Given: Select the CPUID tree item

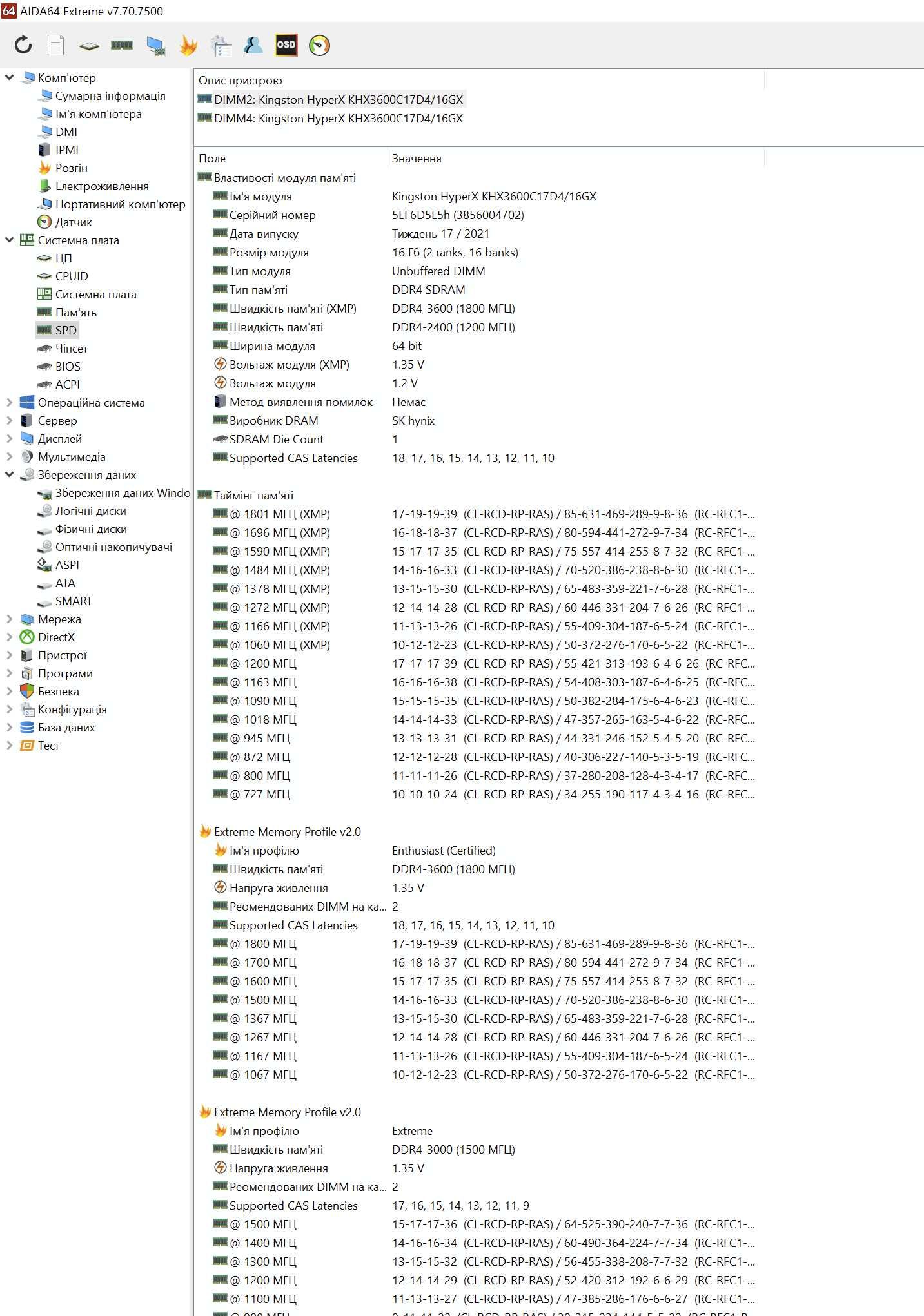Looking at the screenshot, I should [72, 276].
